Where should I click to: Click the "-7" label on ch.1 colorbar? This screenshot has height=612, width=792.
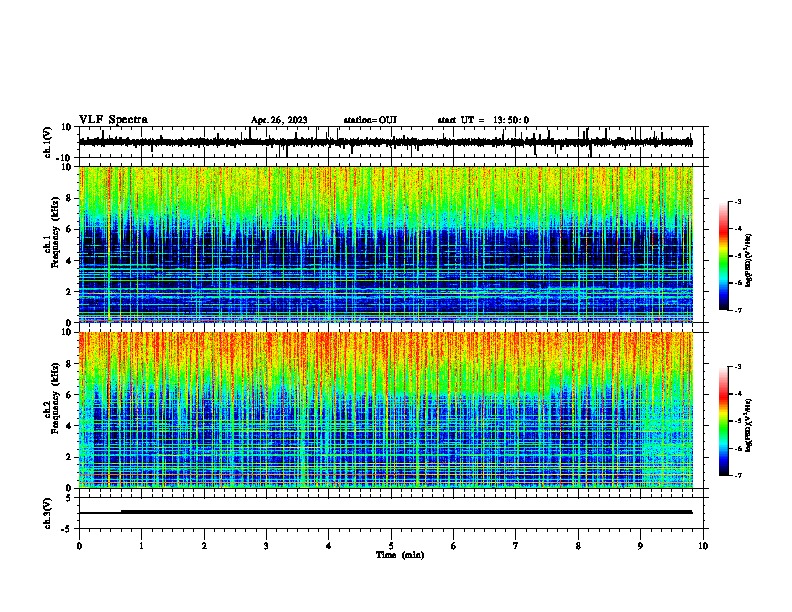(738, 310)
